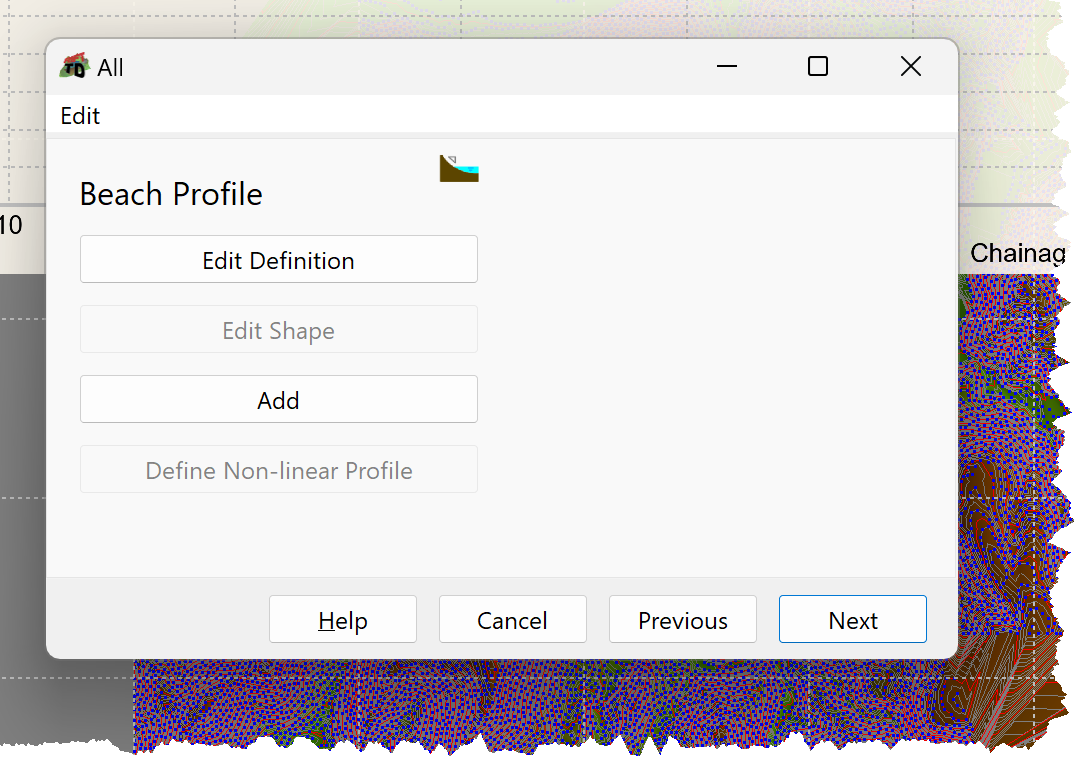Open Help for this dialog
1078x763 pixels.
coord(342,620)
